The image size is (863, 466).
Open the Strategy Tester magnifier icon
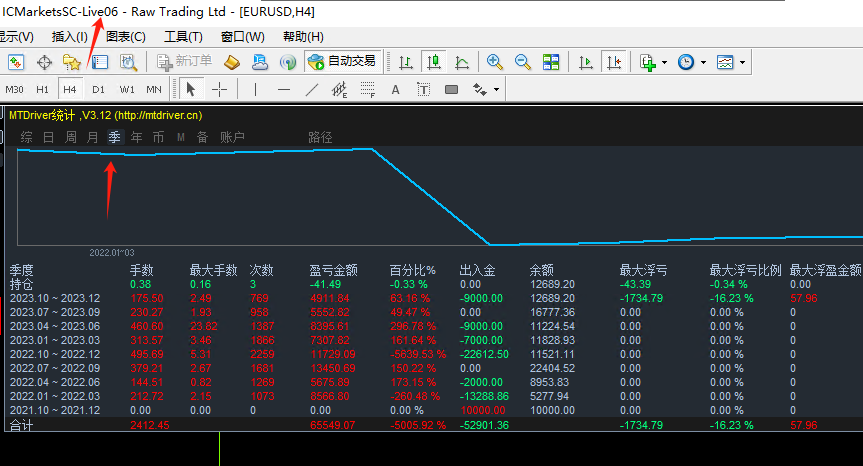(128, 62)
